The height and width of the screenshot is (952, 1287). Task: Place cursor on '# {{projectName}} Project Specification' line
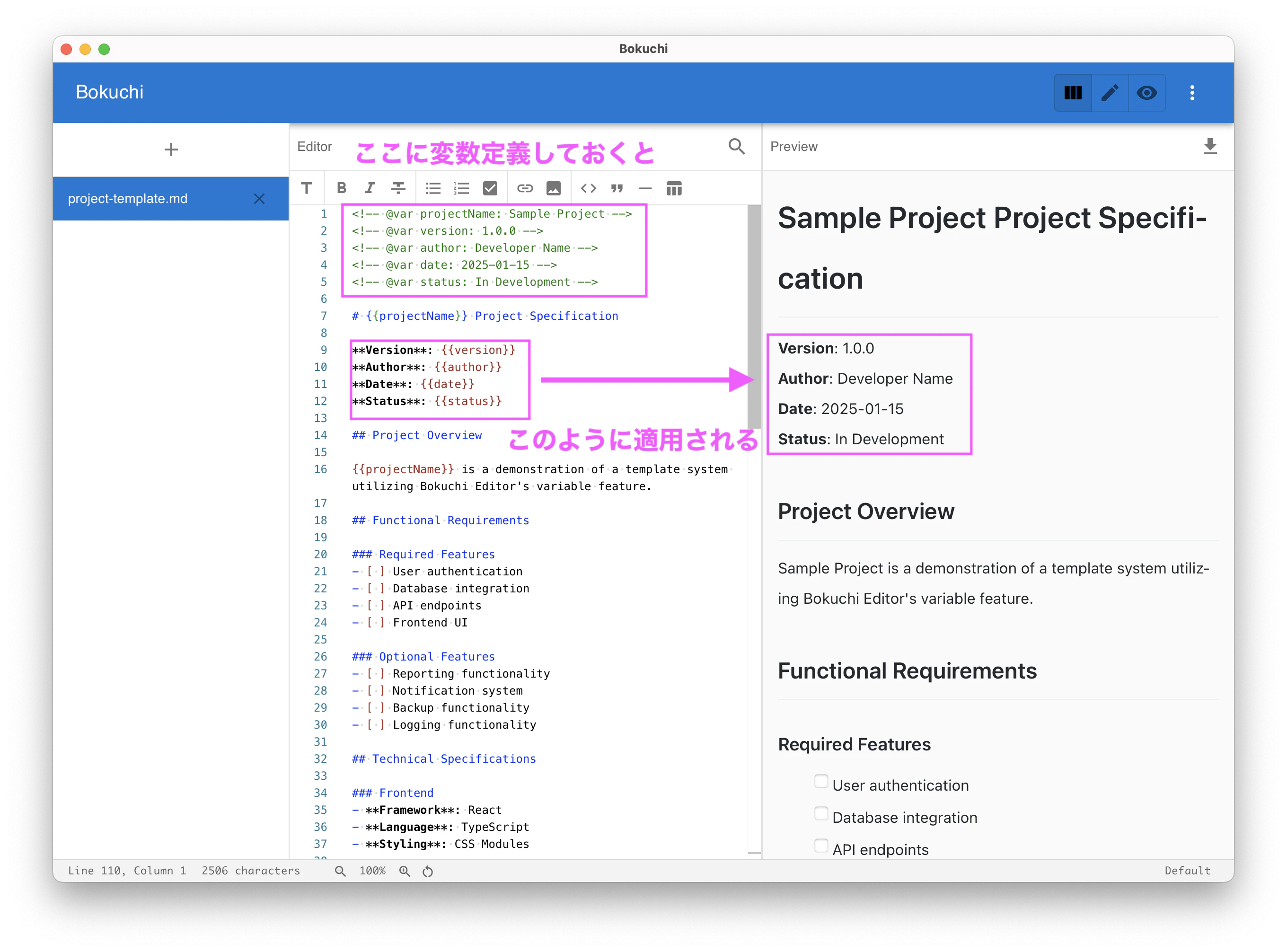[485, 316]
